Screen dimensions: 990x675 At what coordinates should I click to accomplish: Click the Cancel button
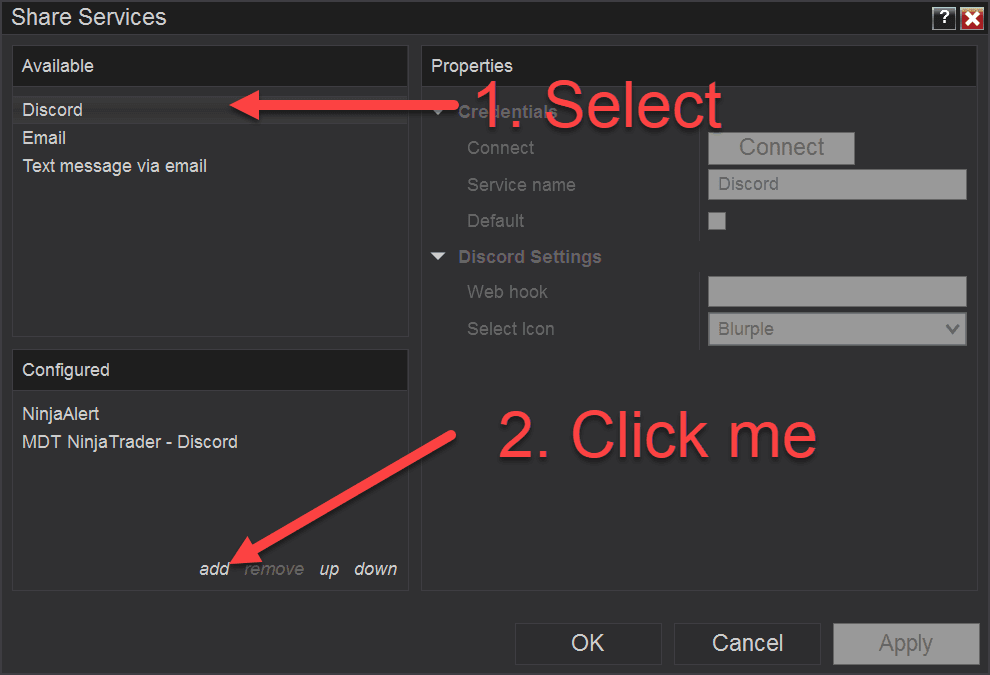pos(747,643)
